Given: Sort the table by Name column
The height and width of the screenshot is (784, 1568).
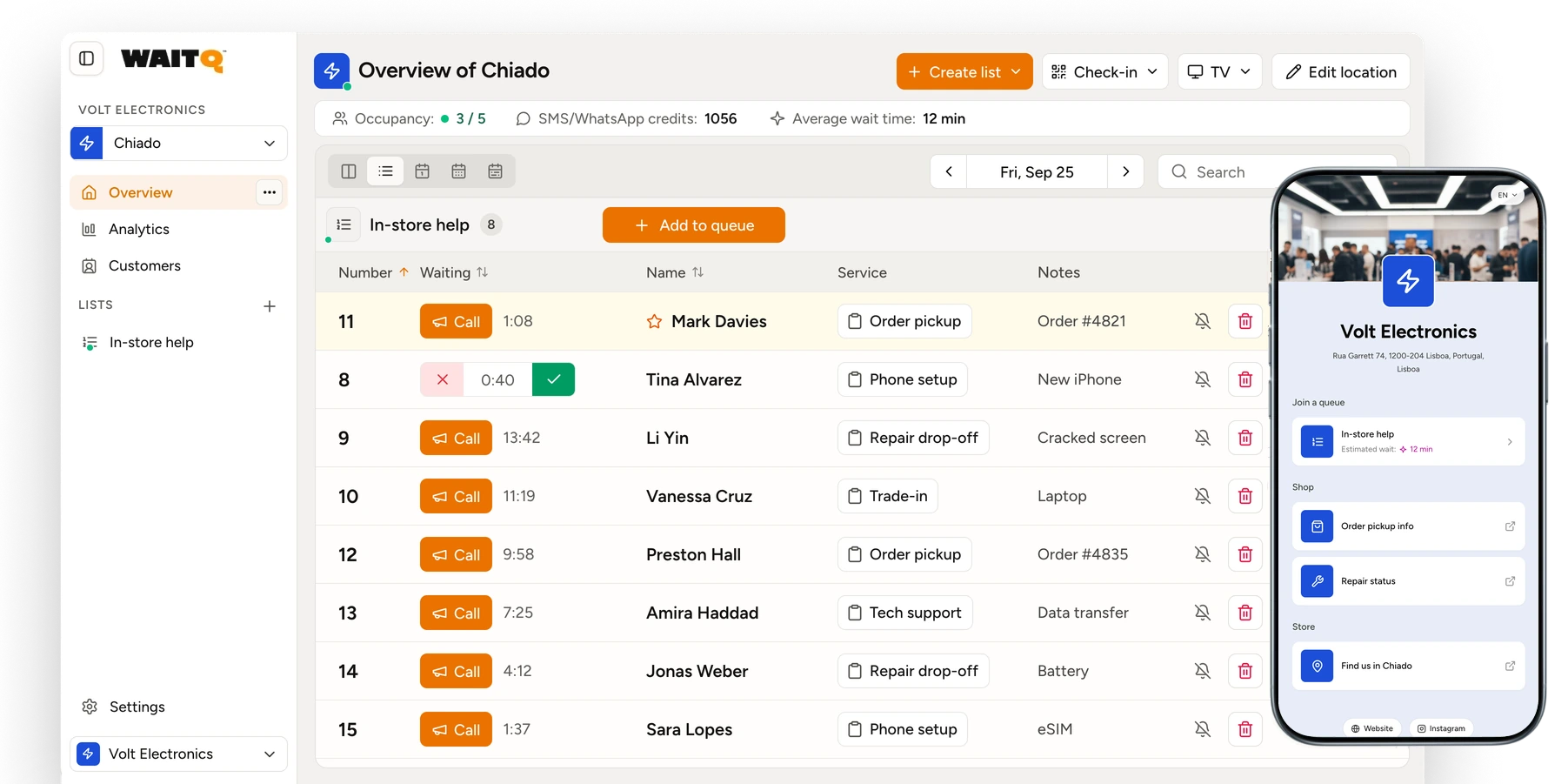Looking at the screenshot, I should (x=675, y=272).
